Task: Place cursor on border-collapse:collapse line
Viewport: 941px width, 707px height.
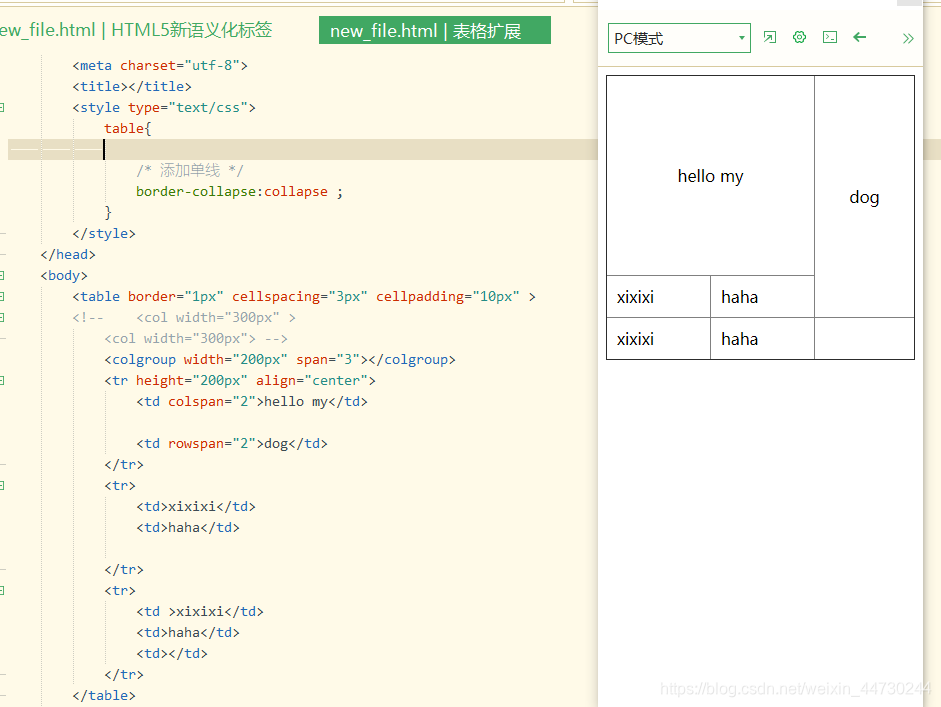Action: coord(239,191)
